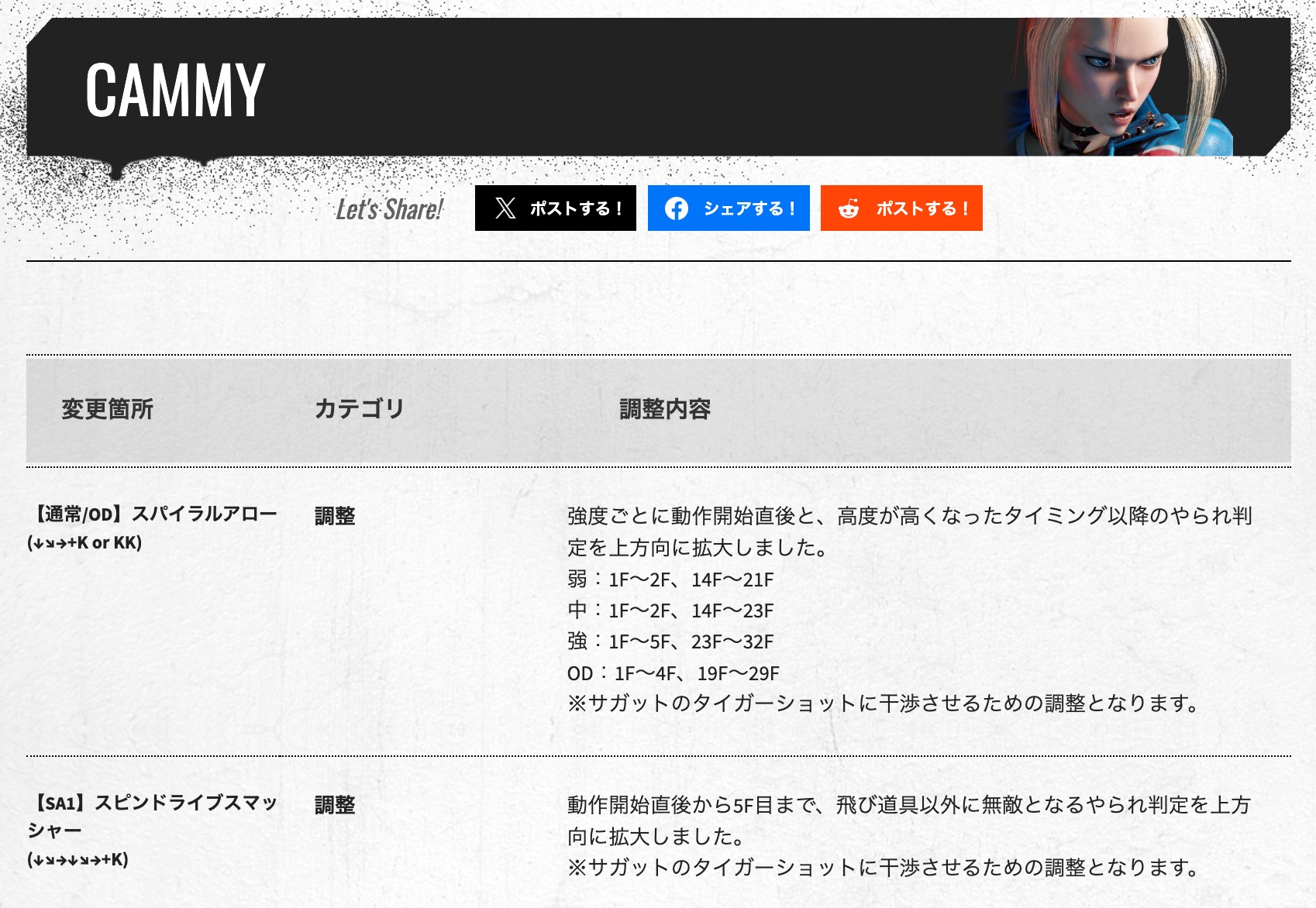This screenshot has width=1316, height=908.
Task: Post to X with black ポストする button
Action: click(x=556, y=208)
